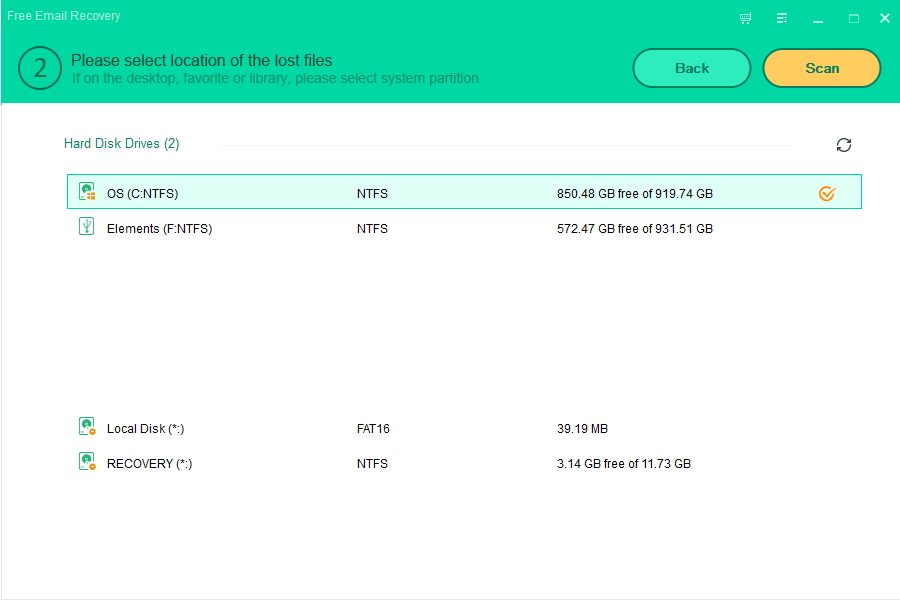Click the step 2 circle indicator
This screenshot has height=600, width=900.
coord(40,68)
